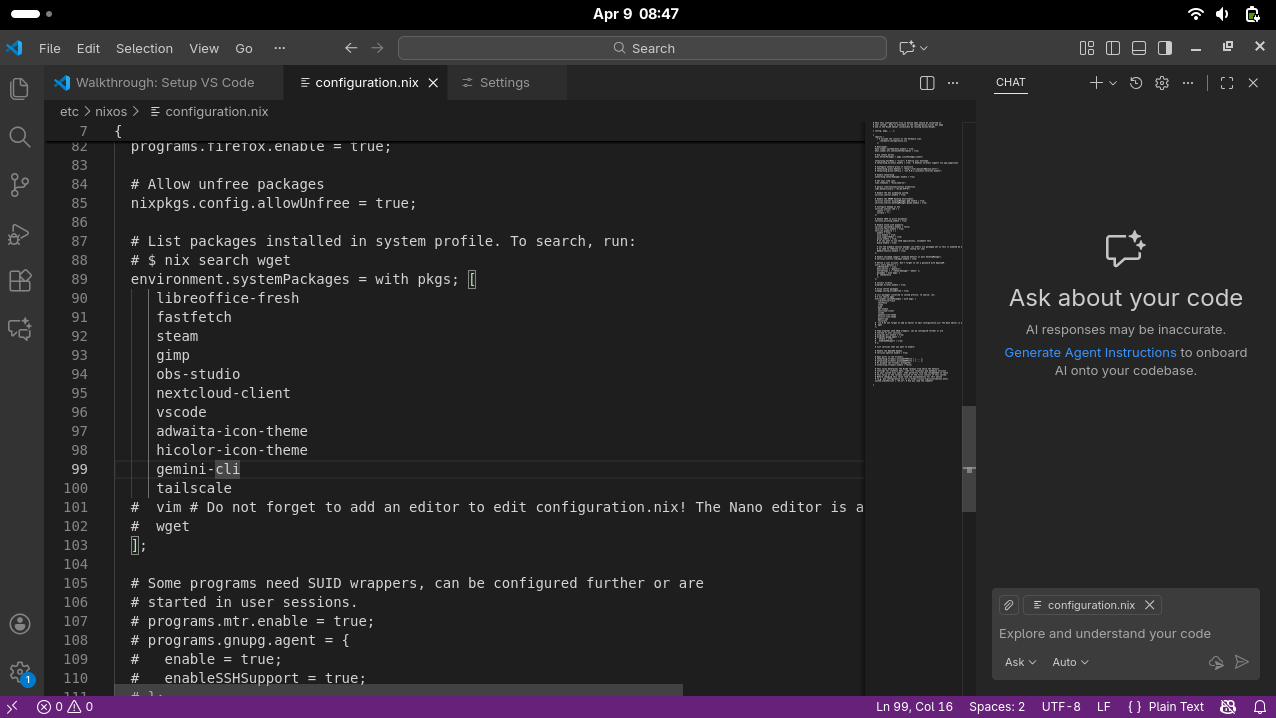The height and width of the screenshot is (718, 1276).
Task: Open Source Control view
Action: [19, 185]
